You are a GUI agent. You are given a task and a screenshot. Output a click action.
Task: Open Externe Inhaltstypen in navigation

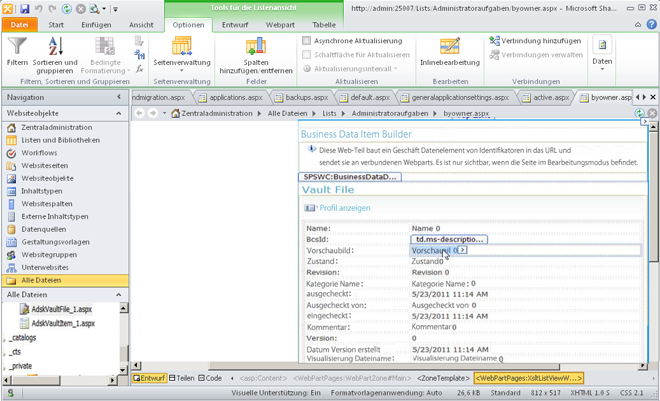coord(55,217)
